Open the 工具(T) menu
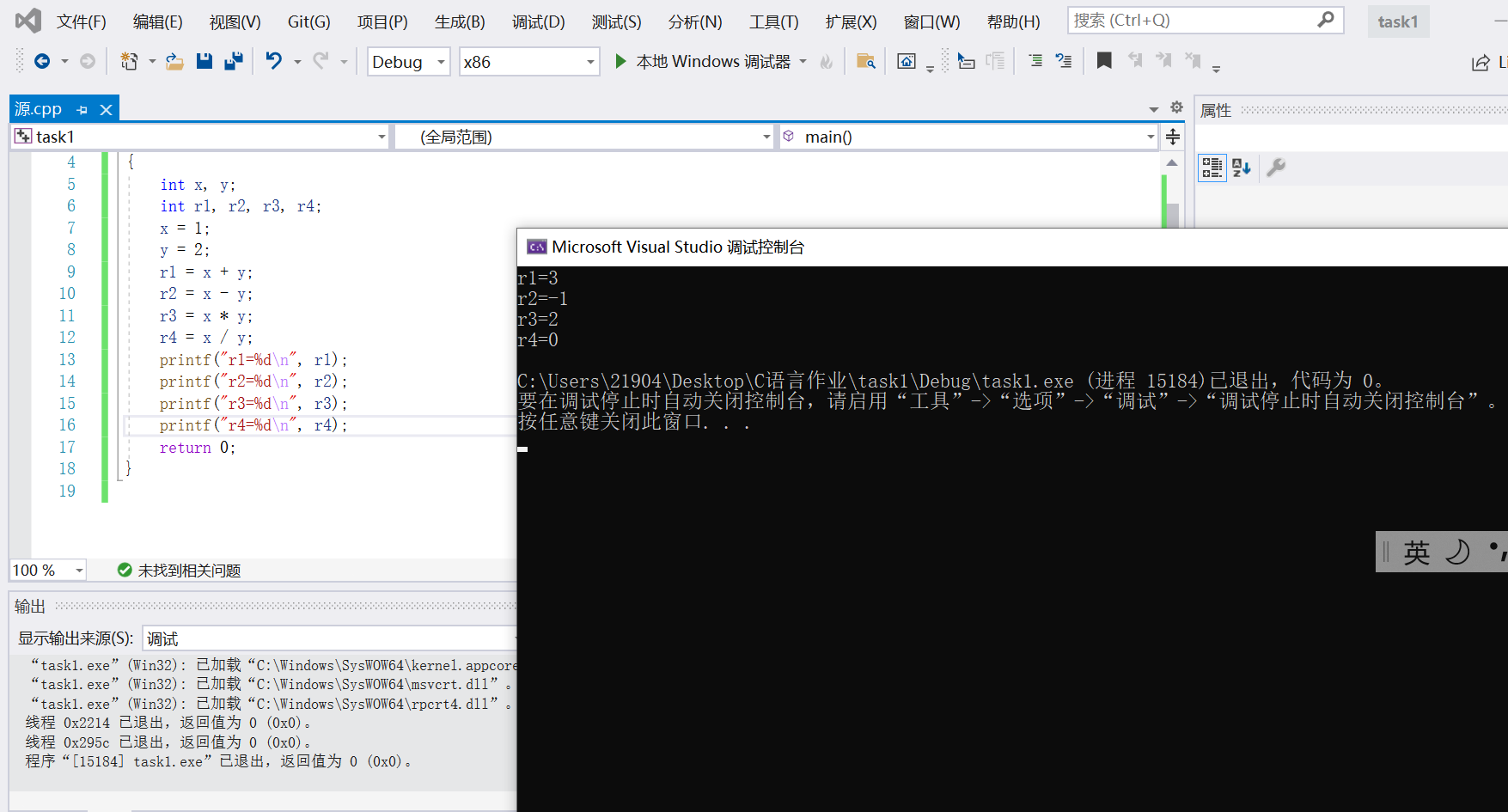 point(774,21)
